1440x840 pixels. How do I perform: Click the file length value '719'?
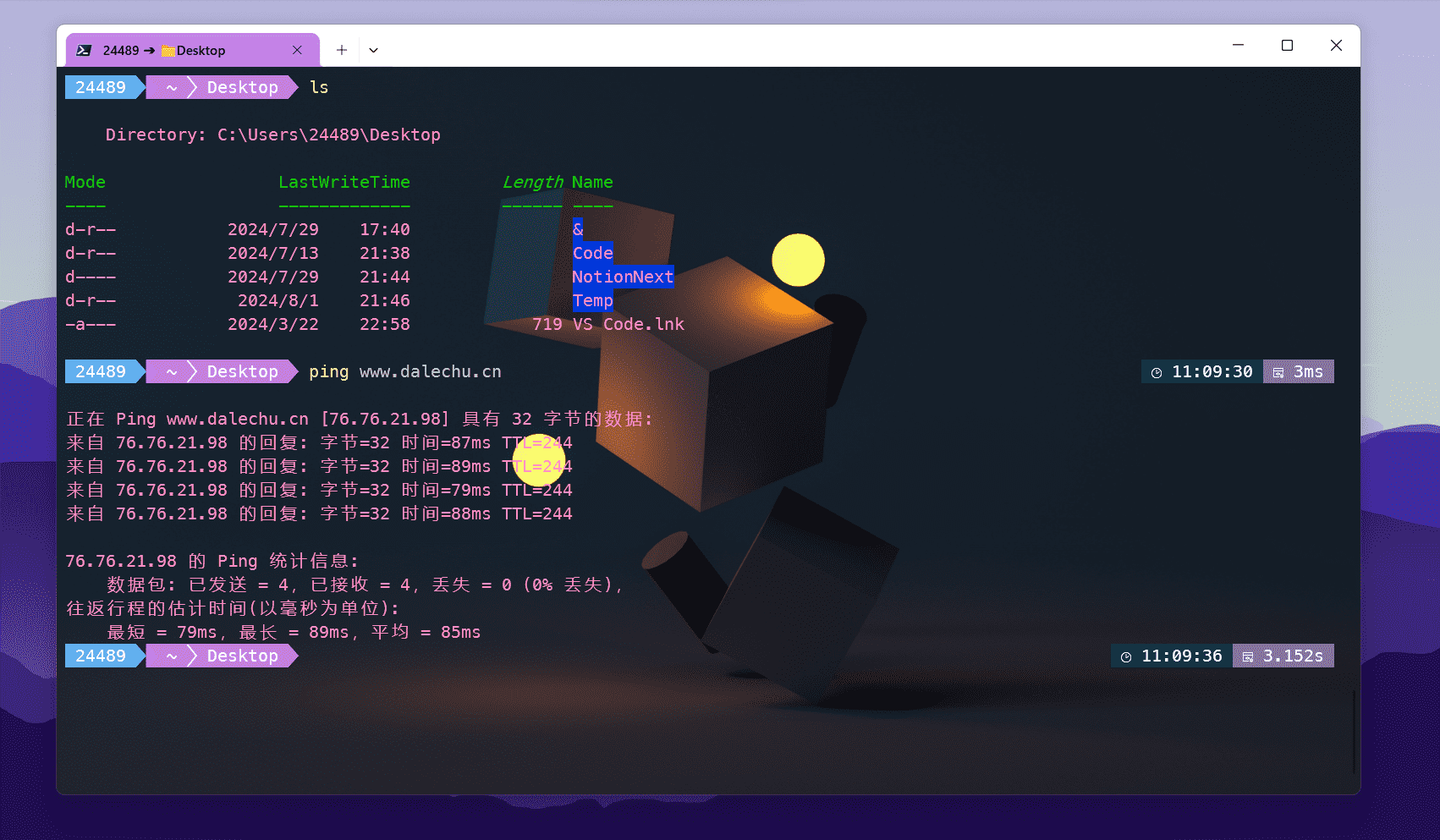click(x=547, y=324)
